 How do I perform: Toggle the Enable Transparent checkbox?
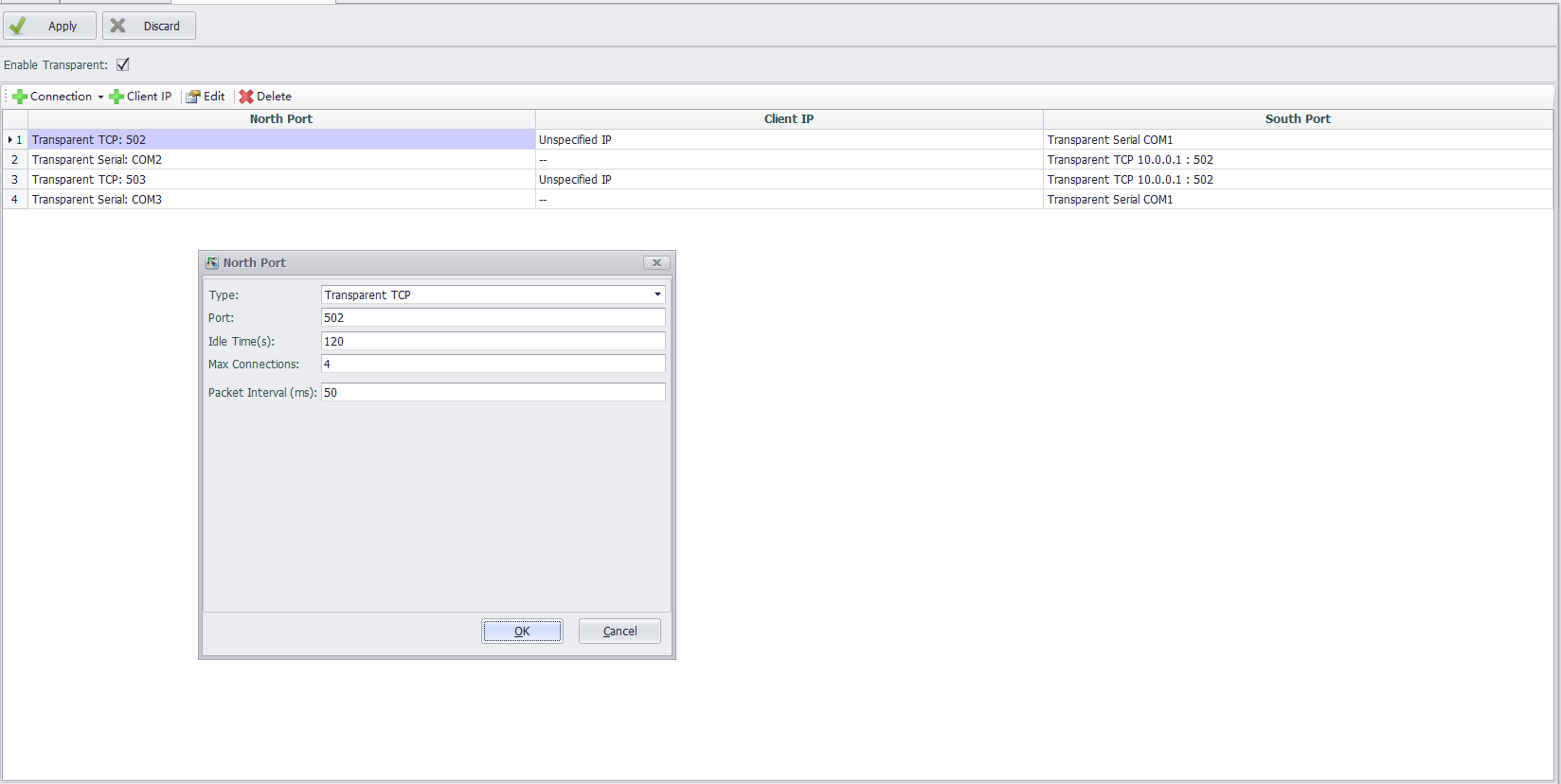click(x=123, y=65)
